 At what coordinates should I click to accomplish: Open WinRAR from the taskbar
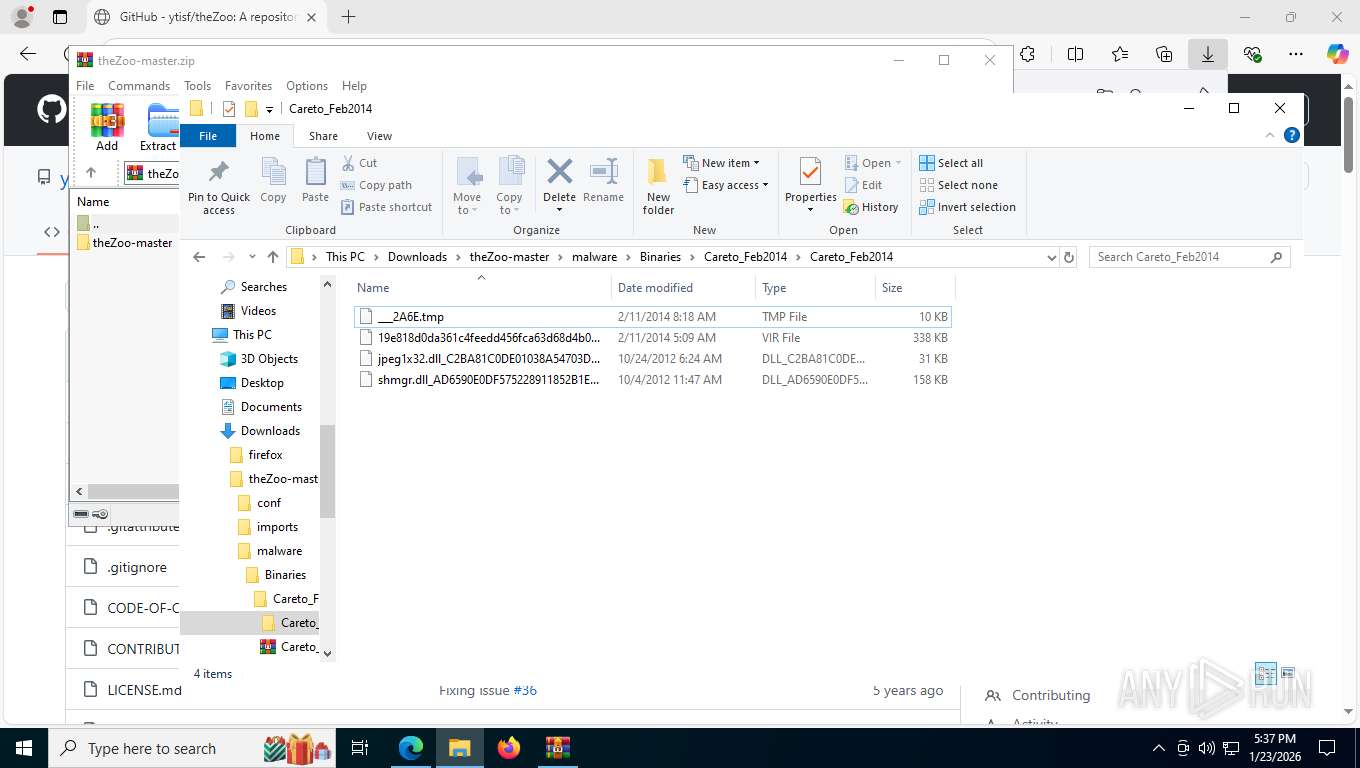tap(557, 748)
